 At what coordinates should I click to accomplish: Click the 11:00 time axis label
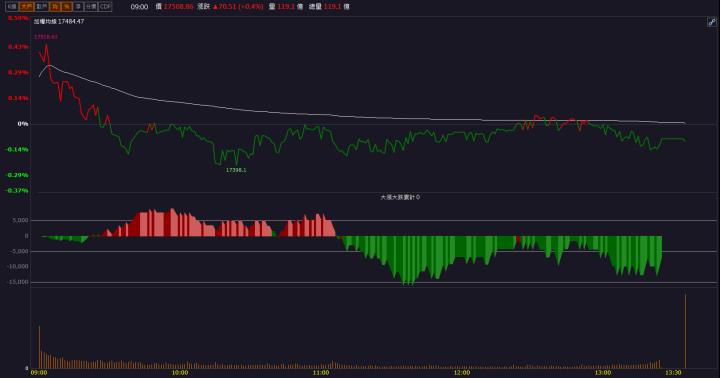[x=321, y=372]
